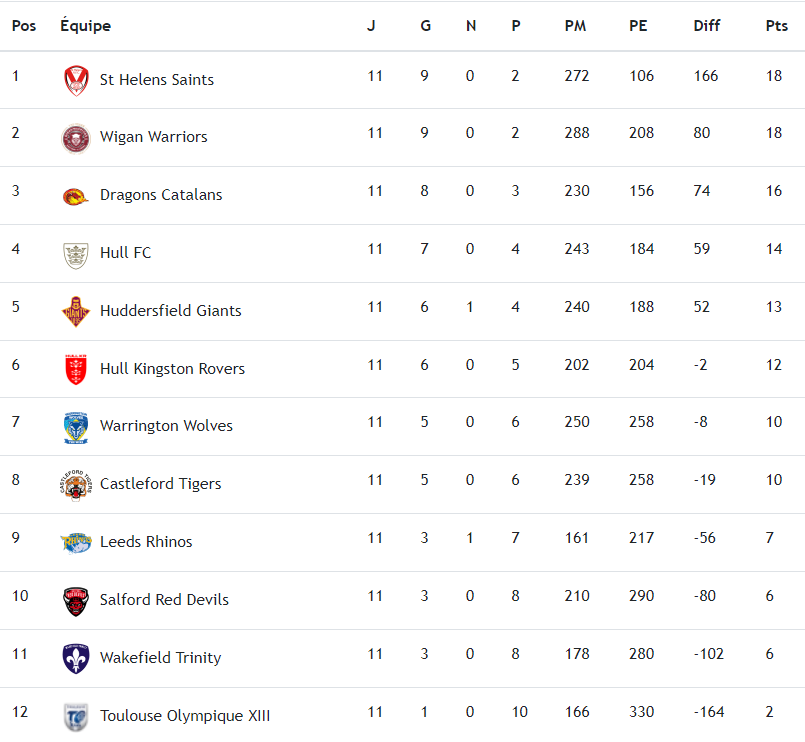Click the Huddersfield Giants logo
The height and width of the screenshot is (742, 805).
tap(76, 311)
